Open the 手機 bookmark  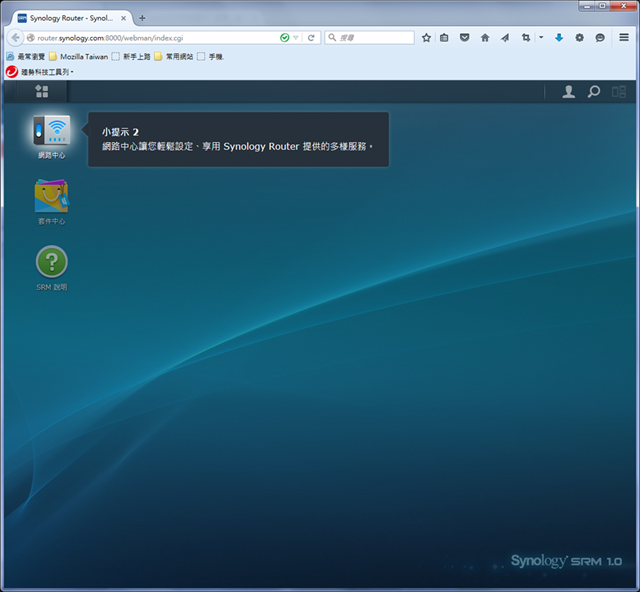point(211,56)
